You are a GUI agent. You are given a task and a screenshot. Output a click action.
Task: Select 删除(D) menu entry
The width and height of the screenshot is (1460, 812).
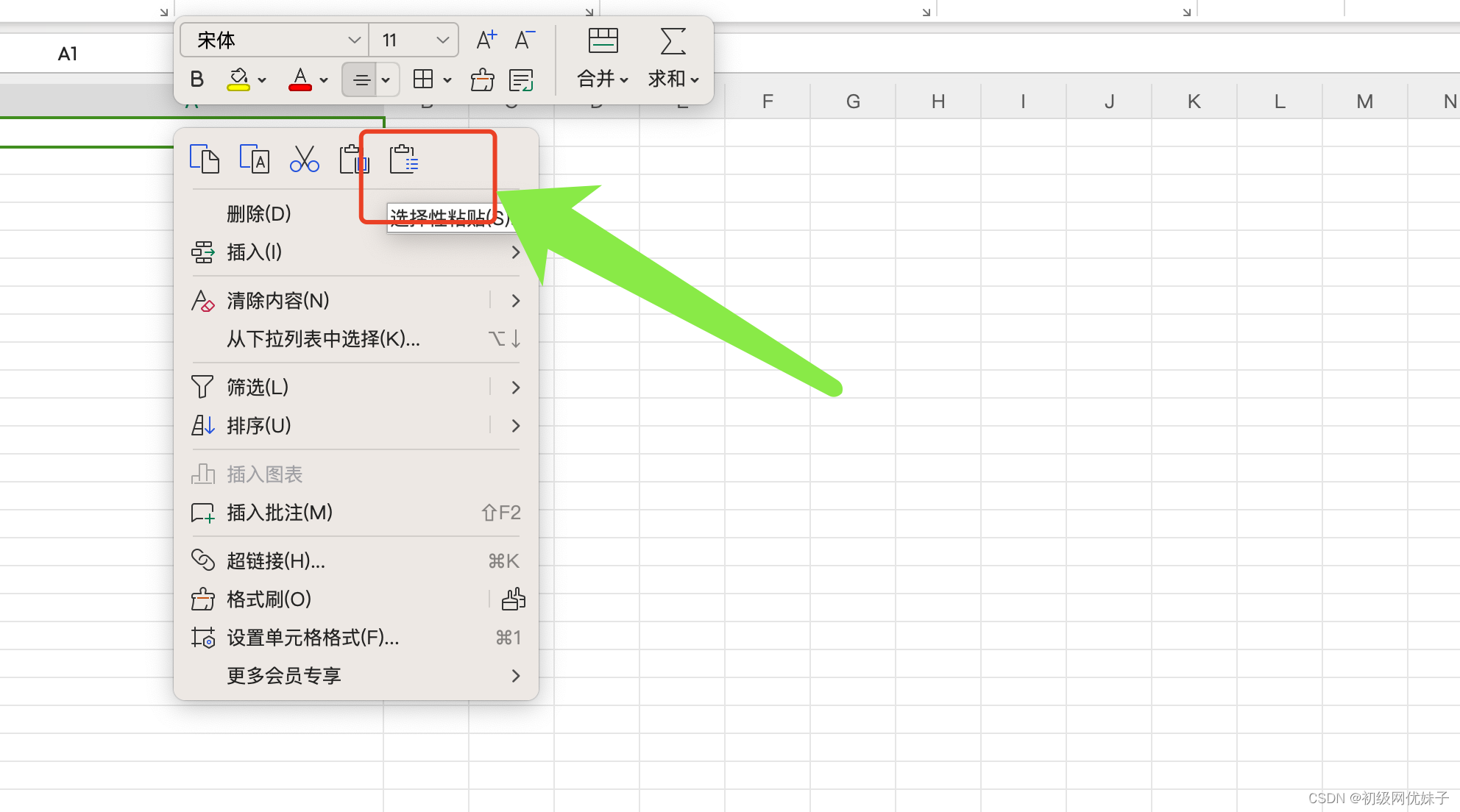(258, 214)
